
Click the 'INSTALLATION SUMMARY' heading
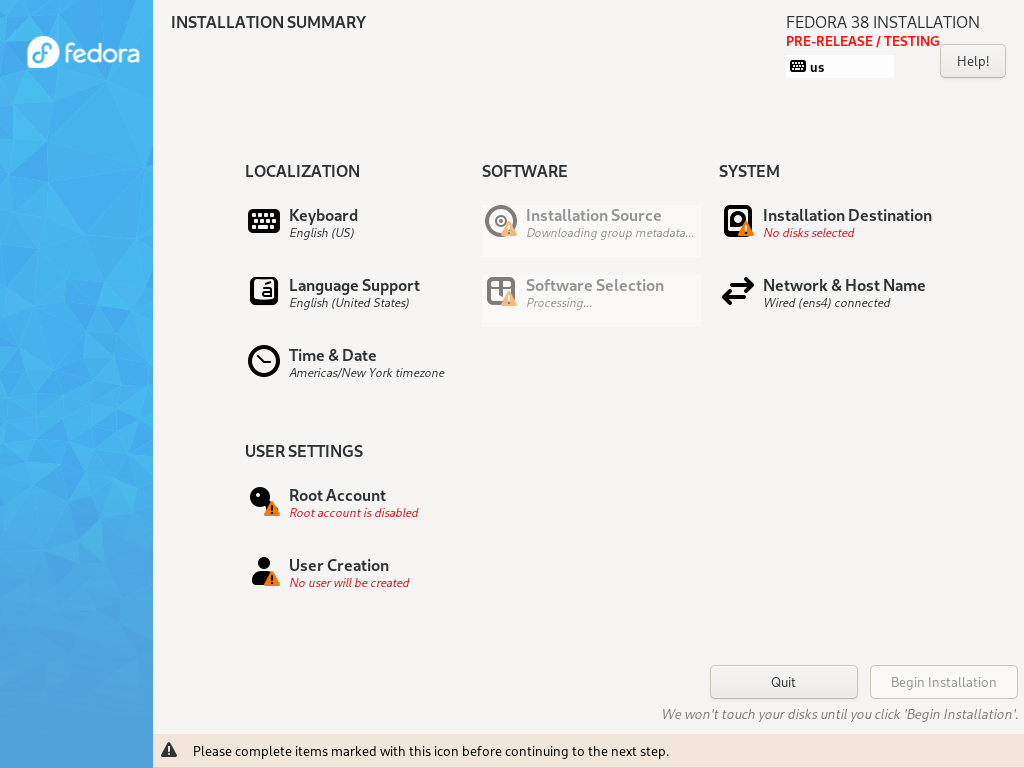pos(268,22)
